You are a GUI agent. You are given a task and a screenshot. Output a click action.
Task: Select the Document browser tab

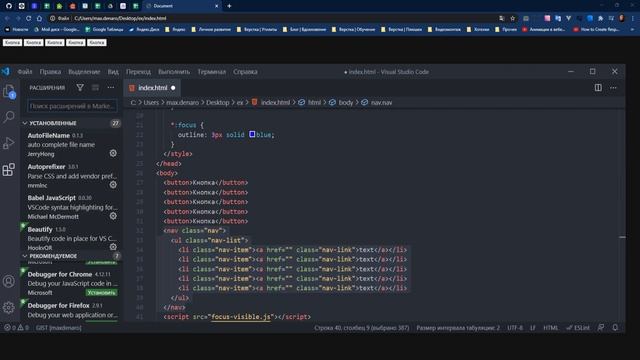point(182,6)
